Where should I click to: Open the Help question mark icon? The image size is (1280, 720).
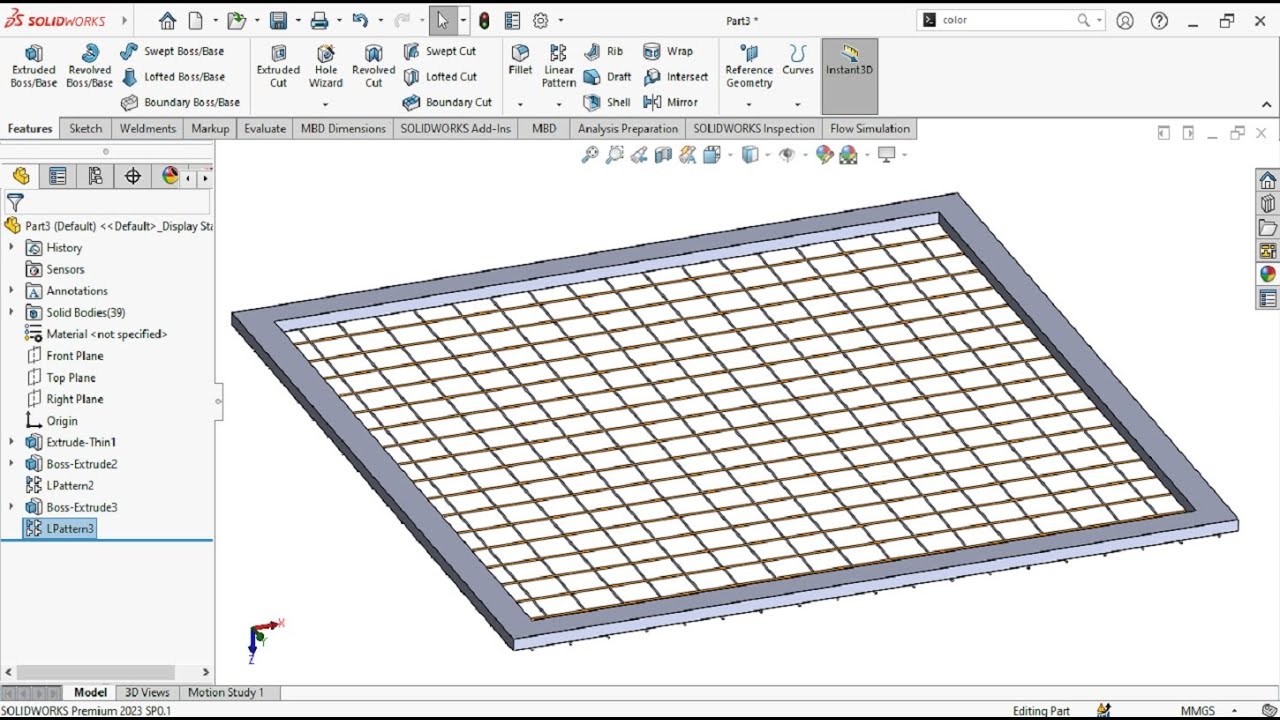pos(1160,20)
